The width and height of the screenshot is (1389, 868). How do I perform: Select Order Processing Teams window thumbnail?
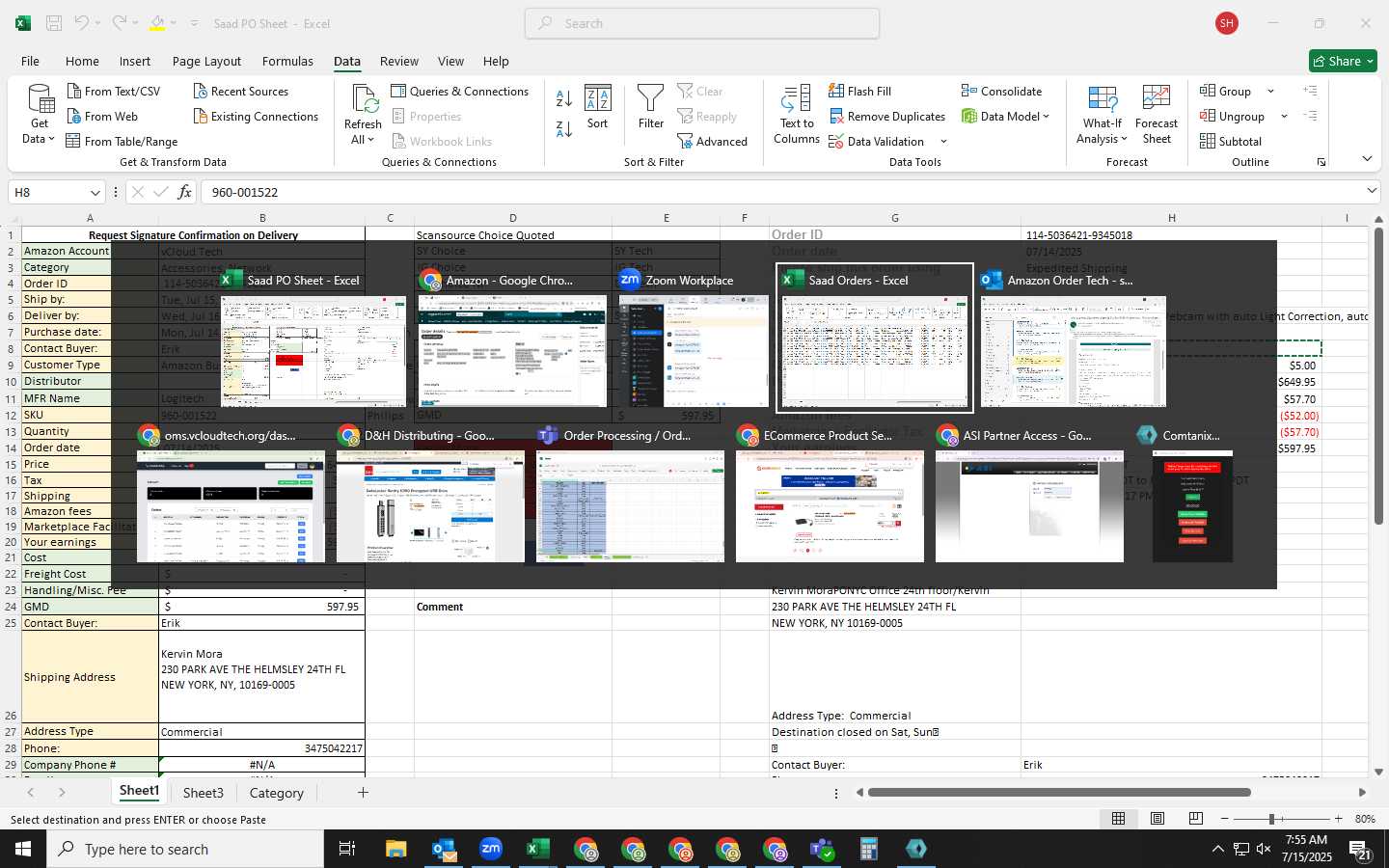pyautogui.click(x=630, y=506)
